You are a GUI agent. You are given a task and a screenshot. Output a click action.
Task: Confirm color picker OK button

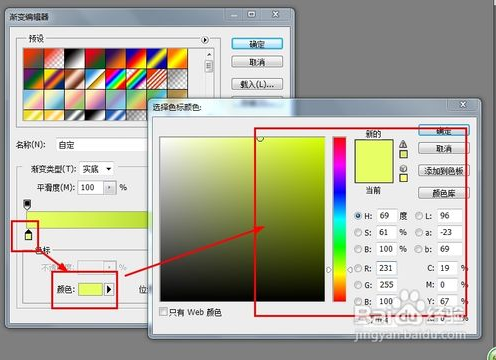(x=444, y=131)
